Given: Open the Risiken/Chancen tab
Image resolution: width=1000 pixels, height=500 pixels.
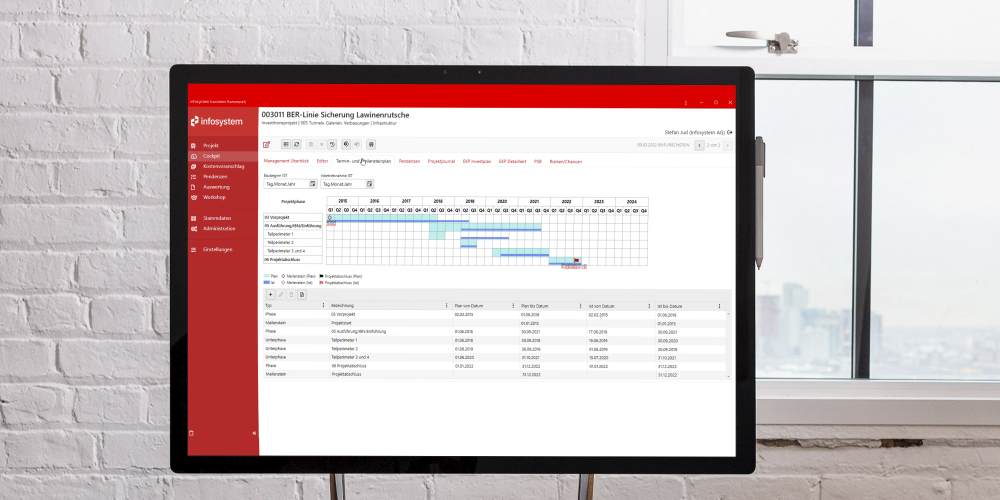Looking at the screenshot, I should tap(566, 161).
